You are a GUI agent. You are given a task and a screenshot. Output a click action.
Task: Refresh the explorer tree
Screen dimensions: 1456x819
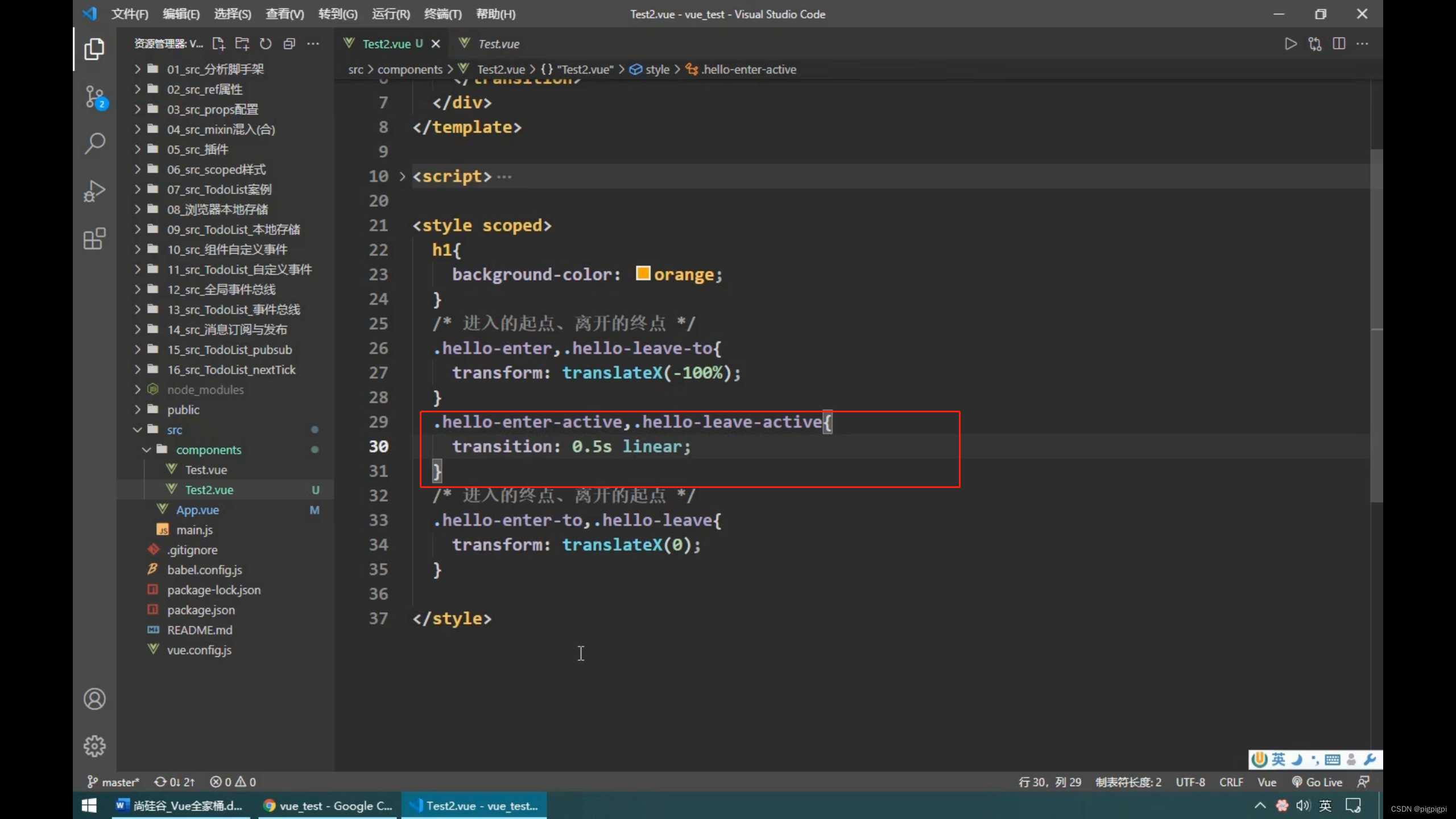click(266, 44)
